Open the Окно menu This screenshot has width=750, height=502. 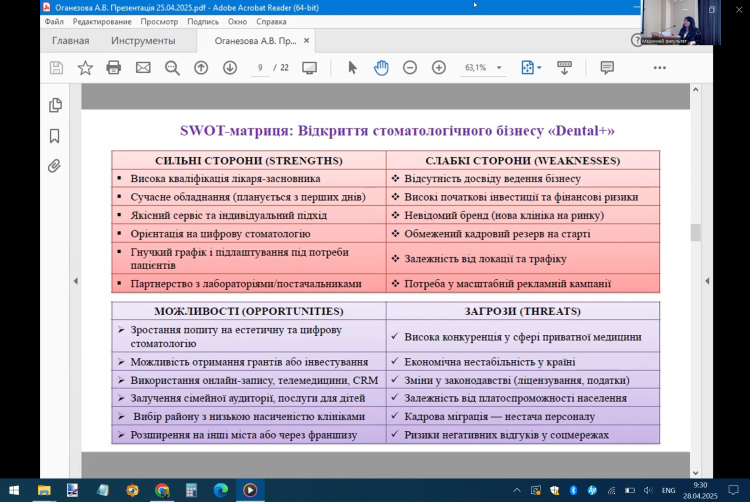237,22
